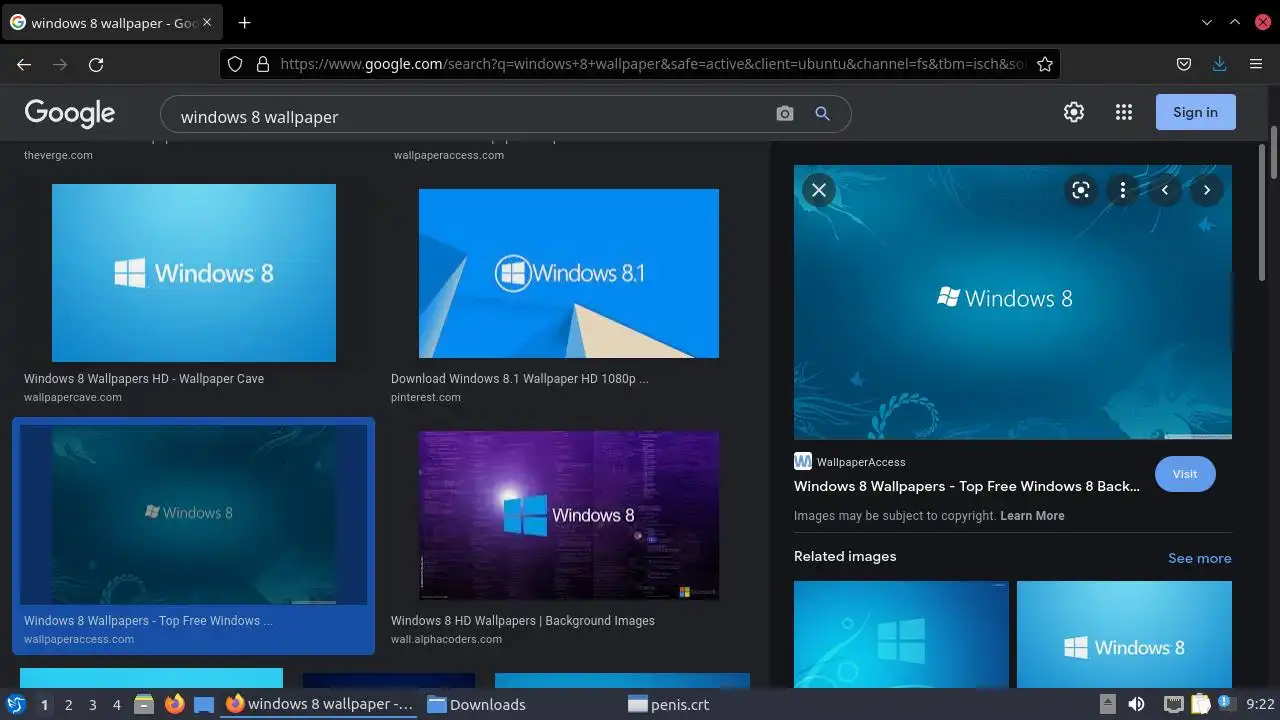Open the taskbar application menu
The height and width of the screenshot is (720, 1280).
(16, 704)
